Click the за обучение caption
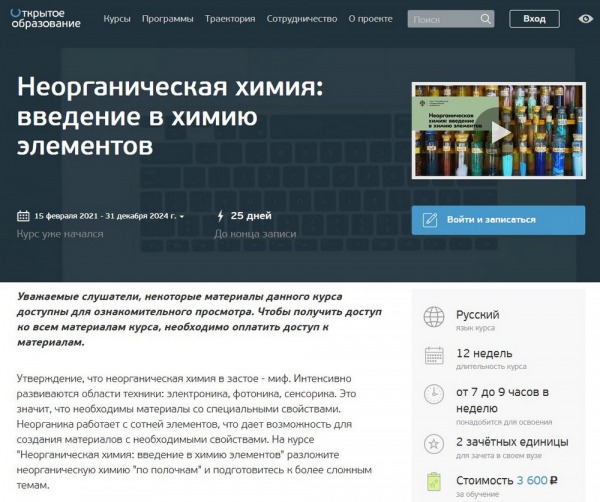This screenshot has width=600, height=502. tap(478, 494)
